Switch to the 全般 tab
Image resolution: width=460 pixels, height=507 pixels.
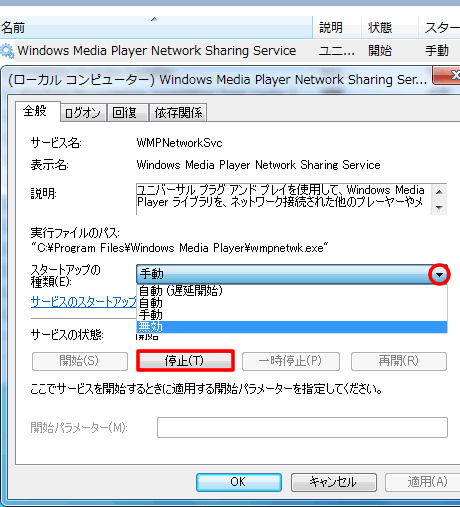[37, 111]
